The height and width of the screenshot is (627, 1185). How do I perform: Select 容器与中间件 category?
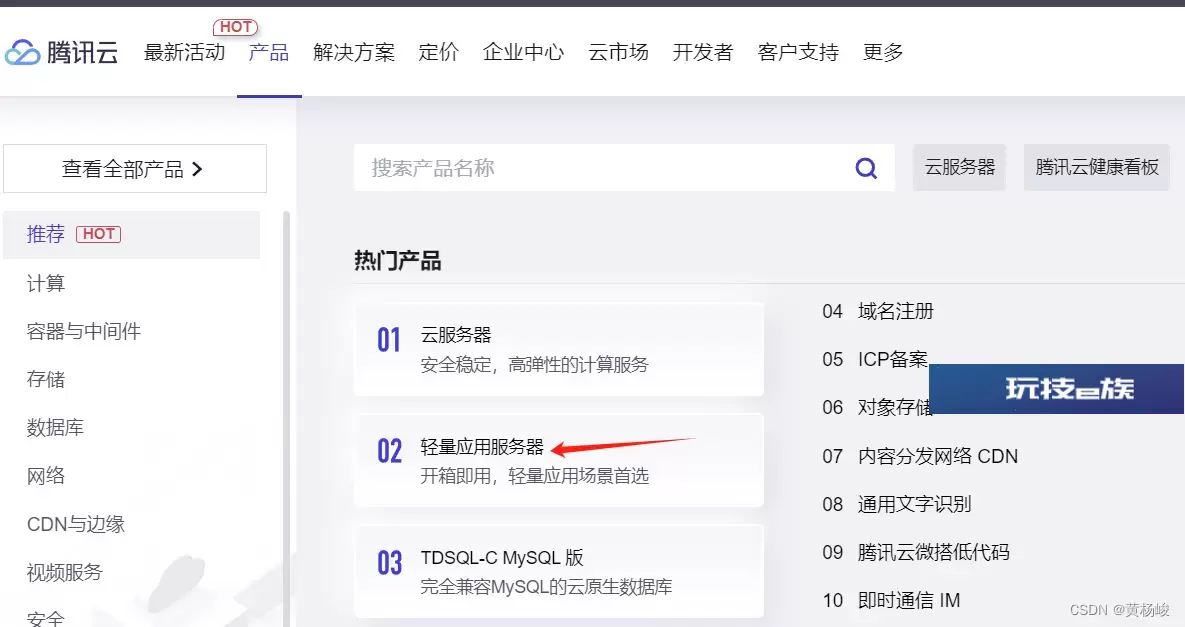pyautogui.click(x=84, y=331)
